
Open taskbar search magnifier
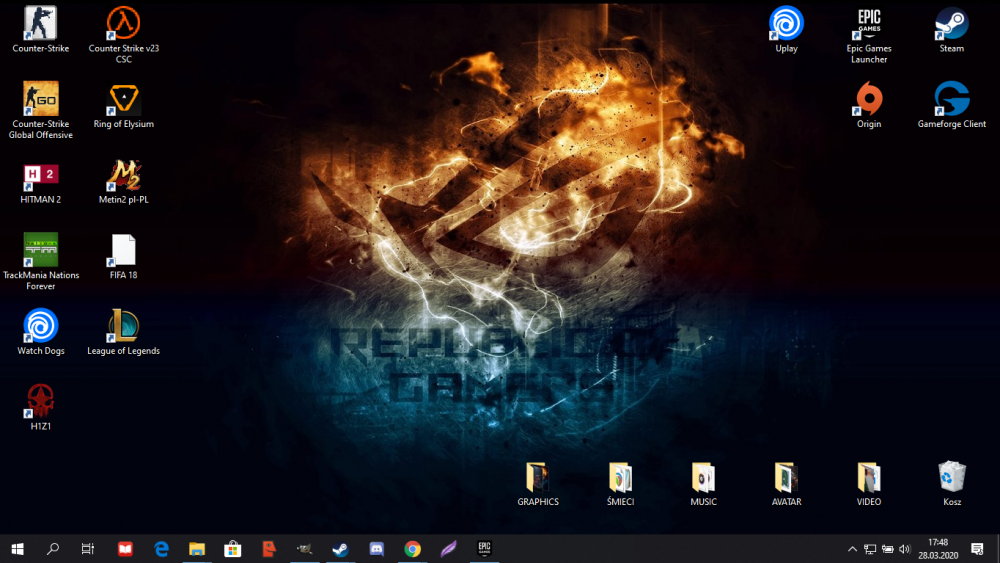[53, 549]
